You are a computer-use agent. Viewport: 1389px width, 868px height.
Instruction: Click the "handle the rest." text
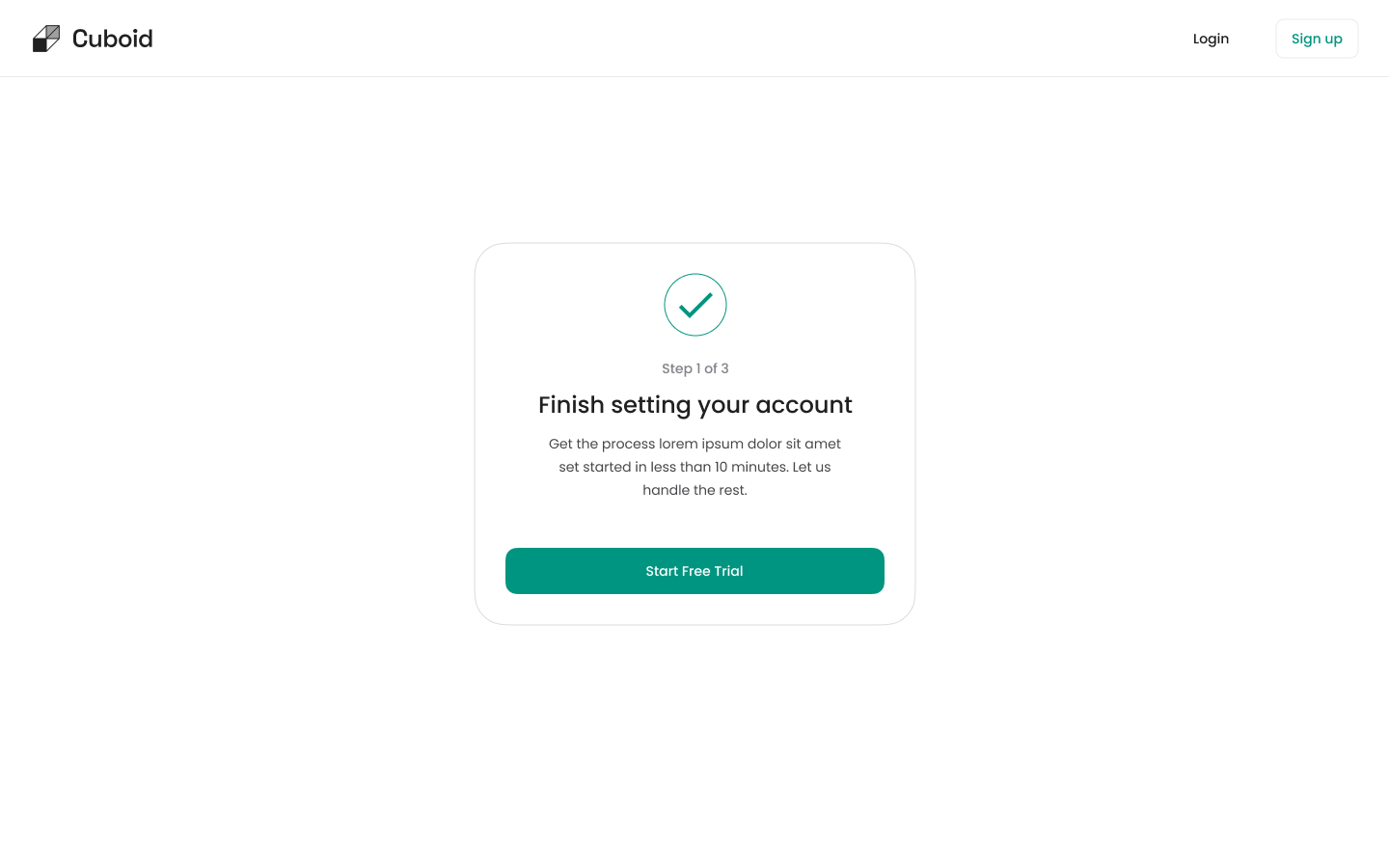tap(694, 490)
